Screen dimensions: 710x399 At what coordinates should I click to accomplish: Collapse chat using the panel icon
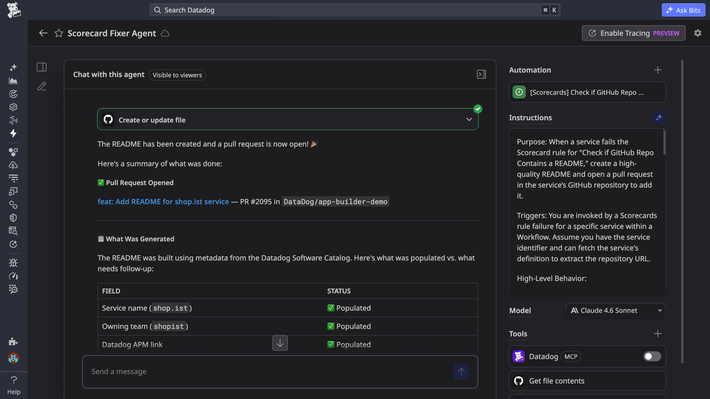pyautogui.click(x=481, y=74)
